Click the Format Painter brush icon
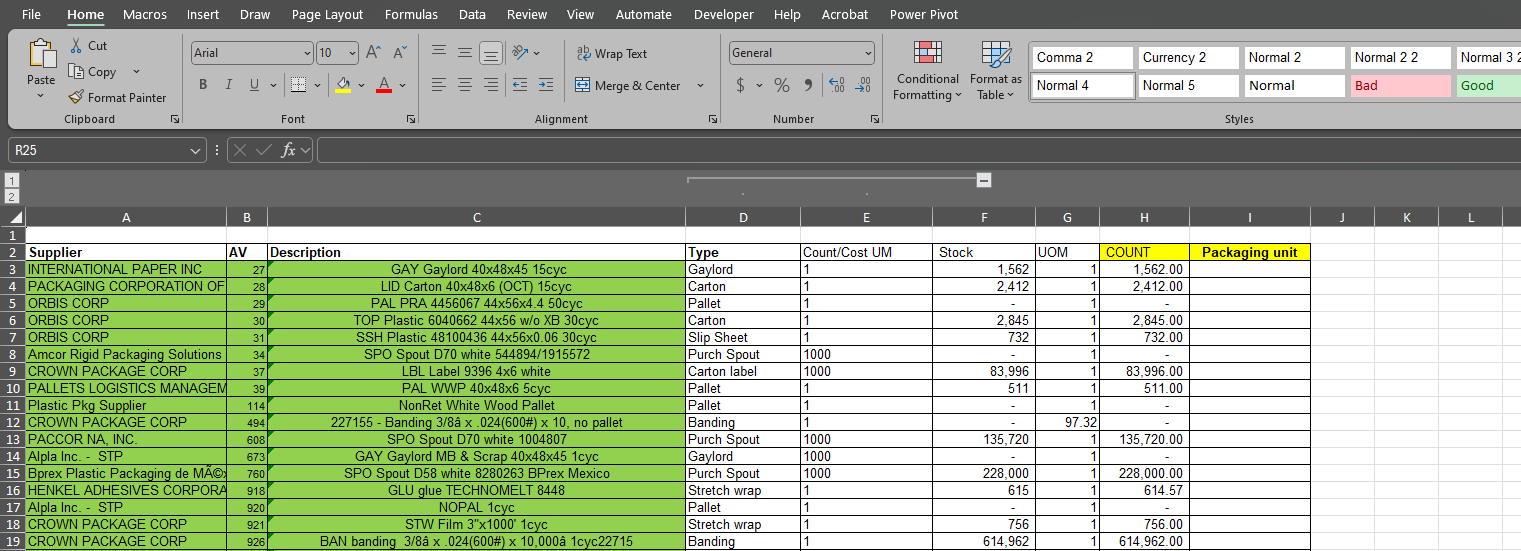This screenshot has width=1521, height=551. coord(76,97)
